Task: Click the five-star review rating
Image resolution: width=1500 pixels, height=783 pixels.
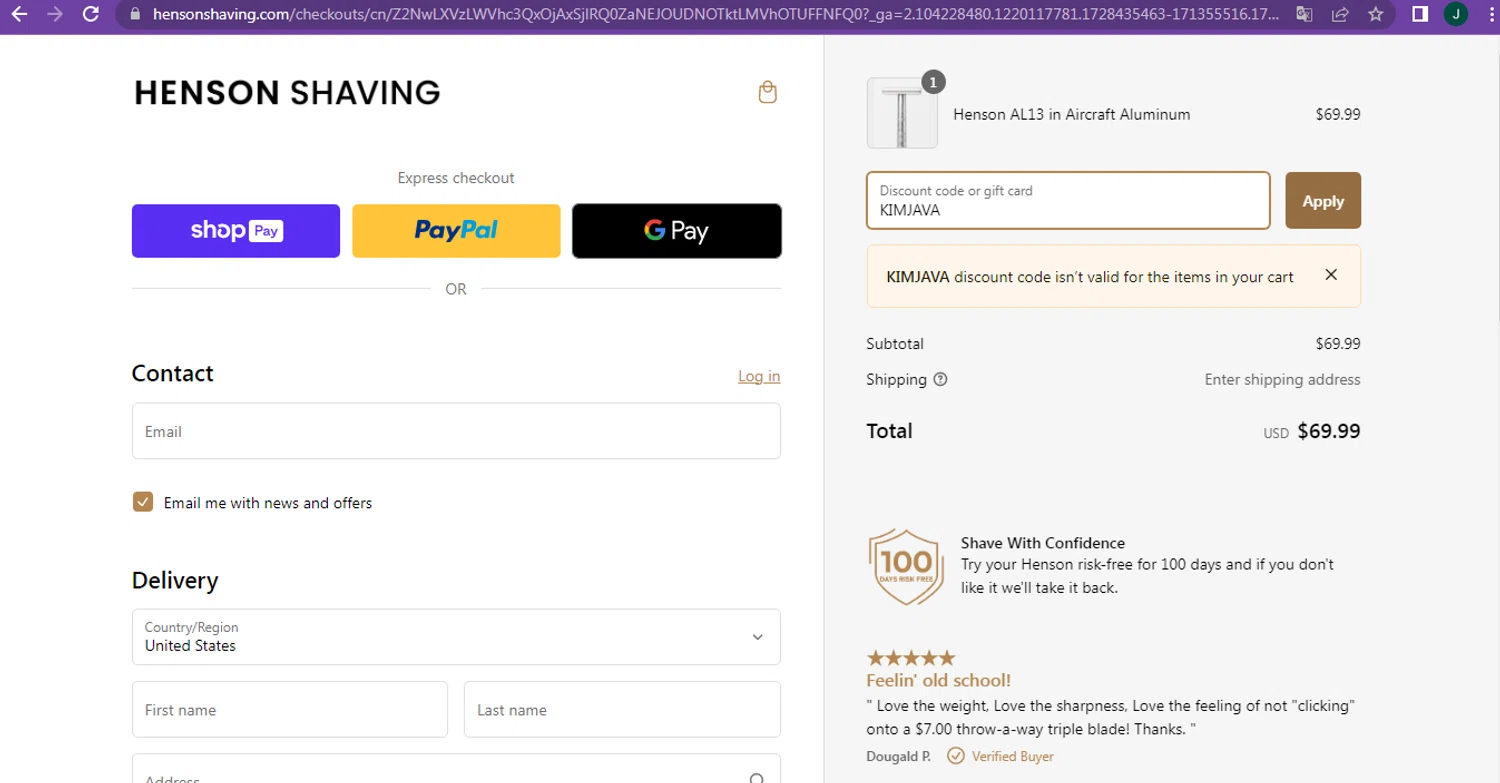Action: click(x=911, y=658)
